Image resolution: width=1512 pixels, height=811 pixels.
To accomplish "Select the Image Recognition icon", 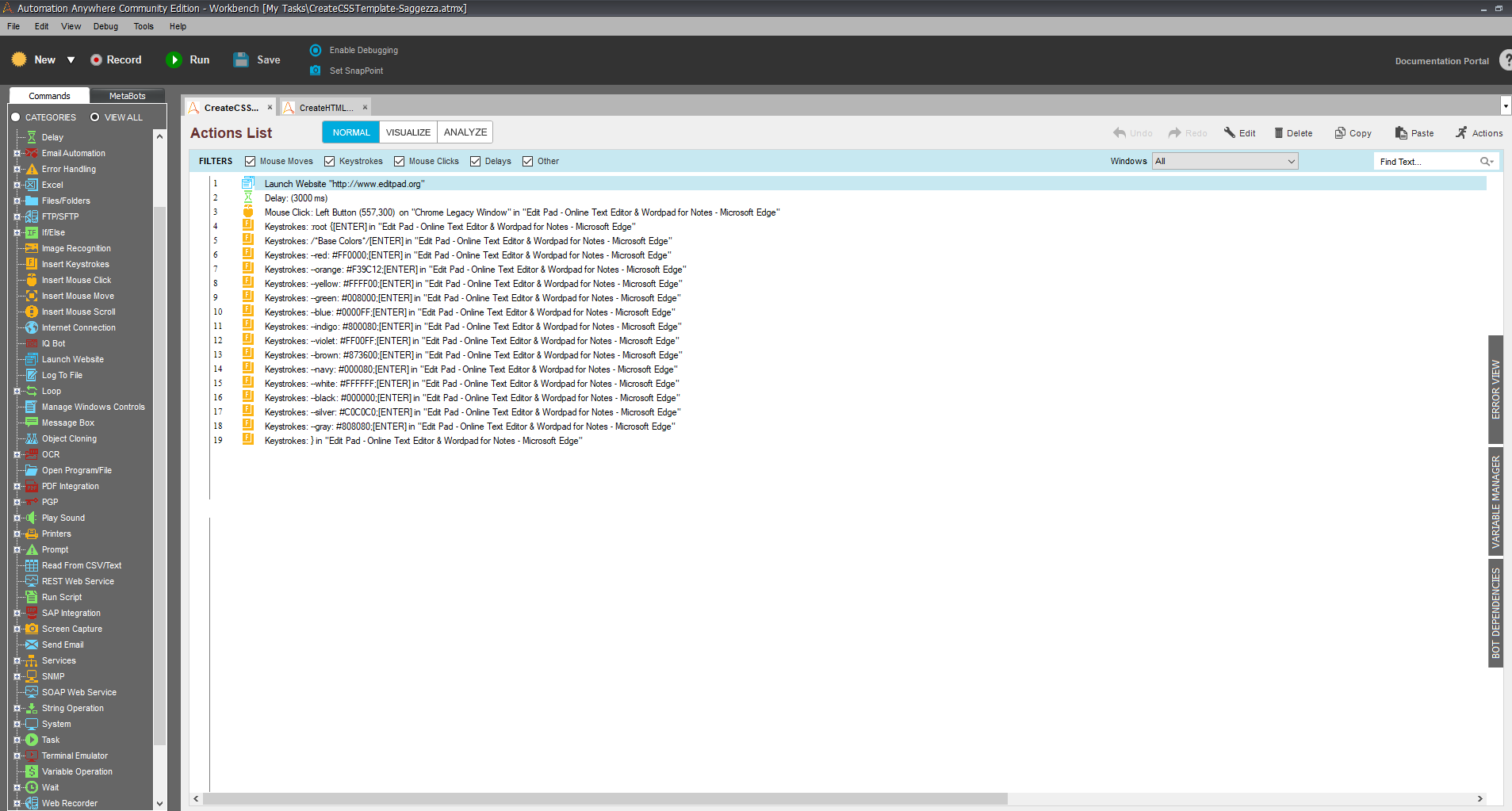I will click(32, 248).
